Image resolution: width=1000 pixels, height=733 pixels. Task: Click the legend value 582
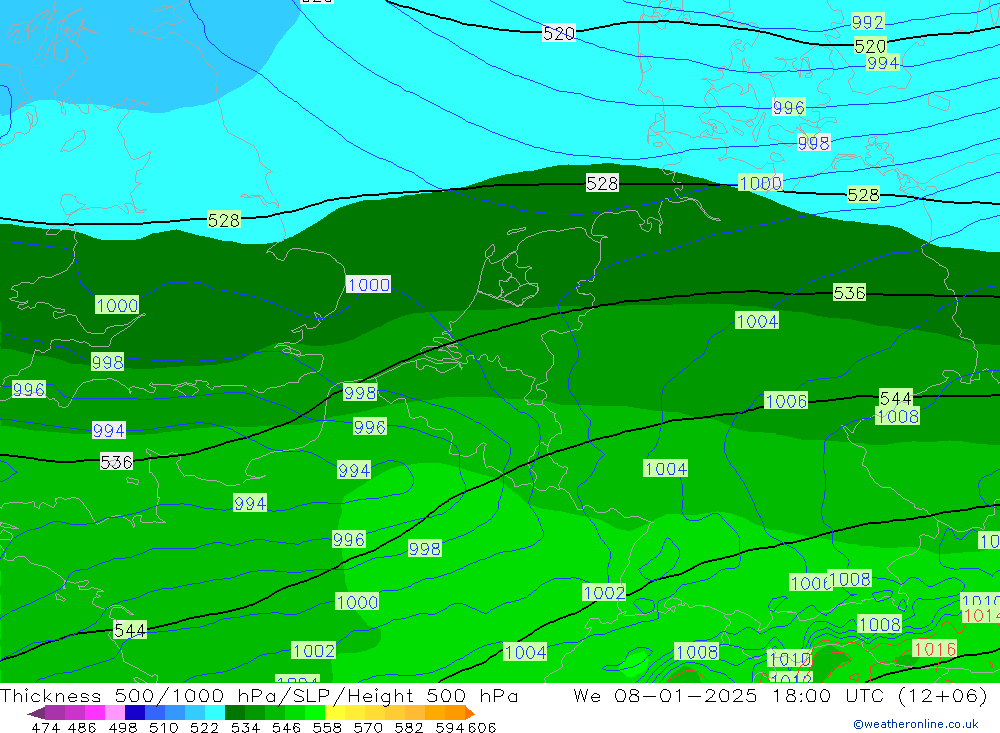coord(408,727)
